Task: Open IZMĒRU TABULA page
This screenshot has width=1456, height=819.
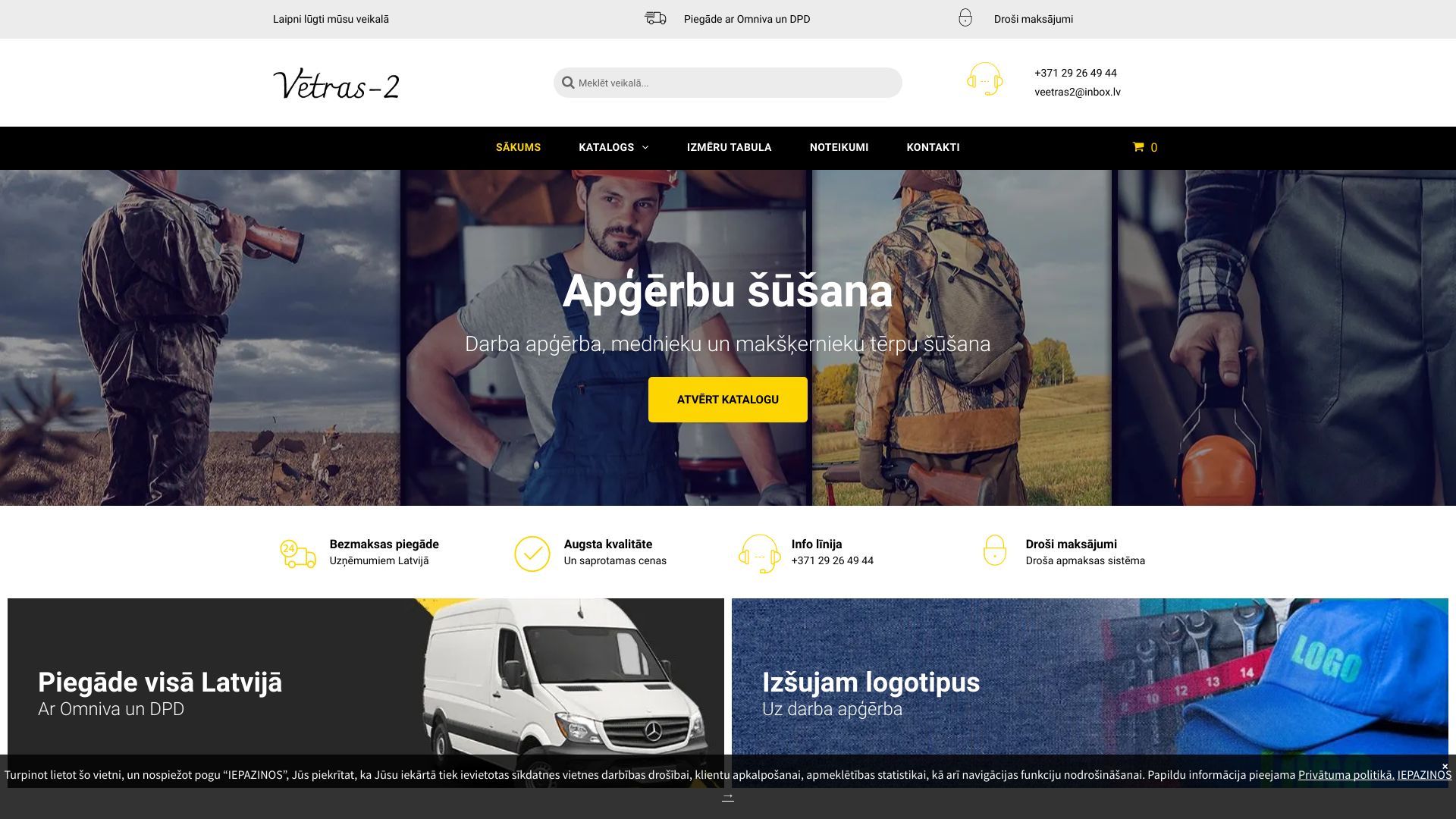Action: pos(729,147)
